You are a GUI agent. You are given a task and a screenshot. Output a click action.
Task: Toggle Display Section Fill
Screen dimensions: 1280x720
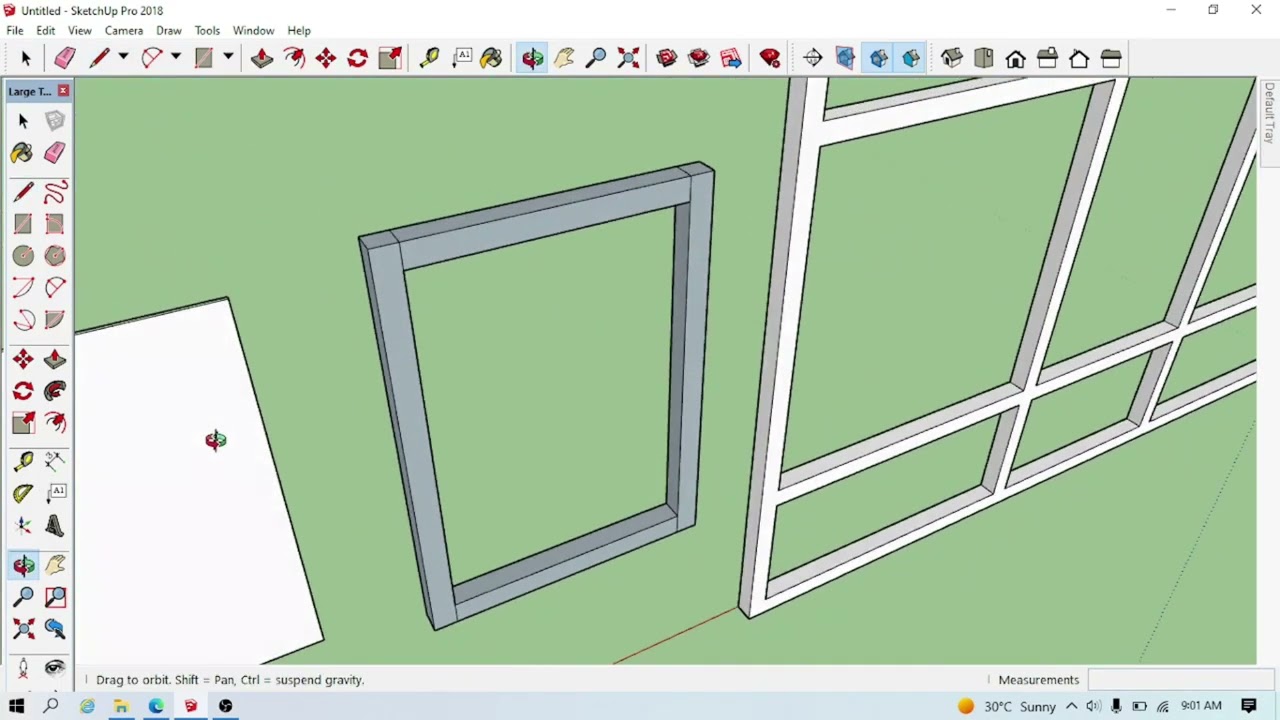click(911, 58)
